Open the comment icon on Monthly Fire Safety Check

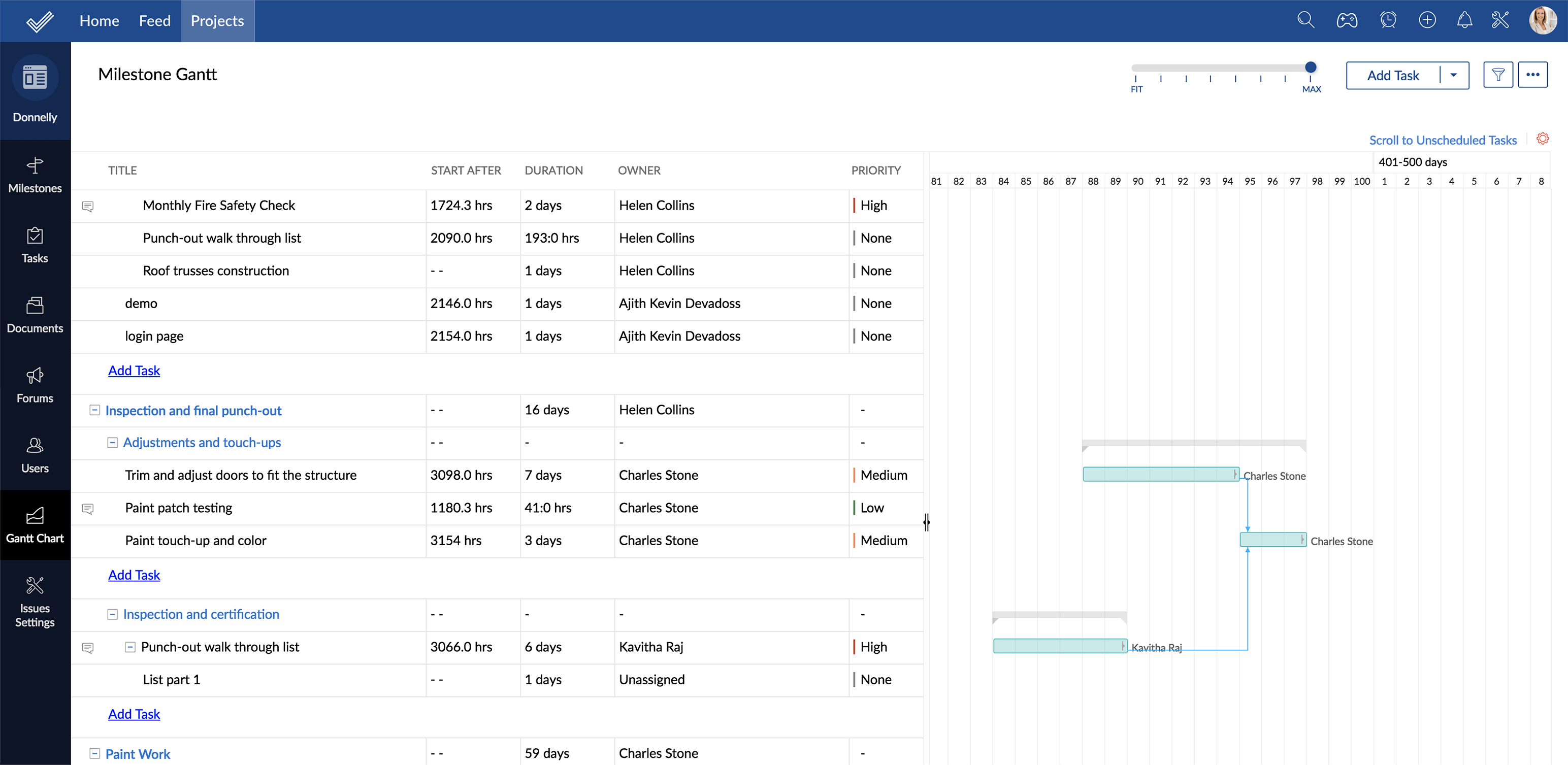coord(88,206)
